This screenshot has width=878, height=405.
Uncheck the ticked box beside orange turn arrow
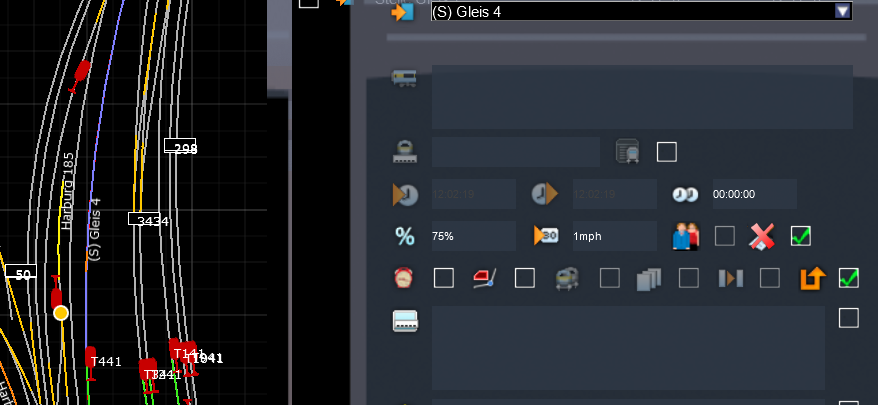(x=849, y=278)
